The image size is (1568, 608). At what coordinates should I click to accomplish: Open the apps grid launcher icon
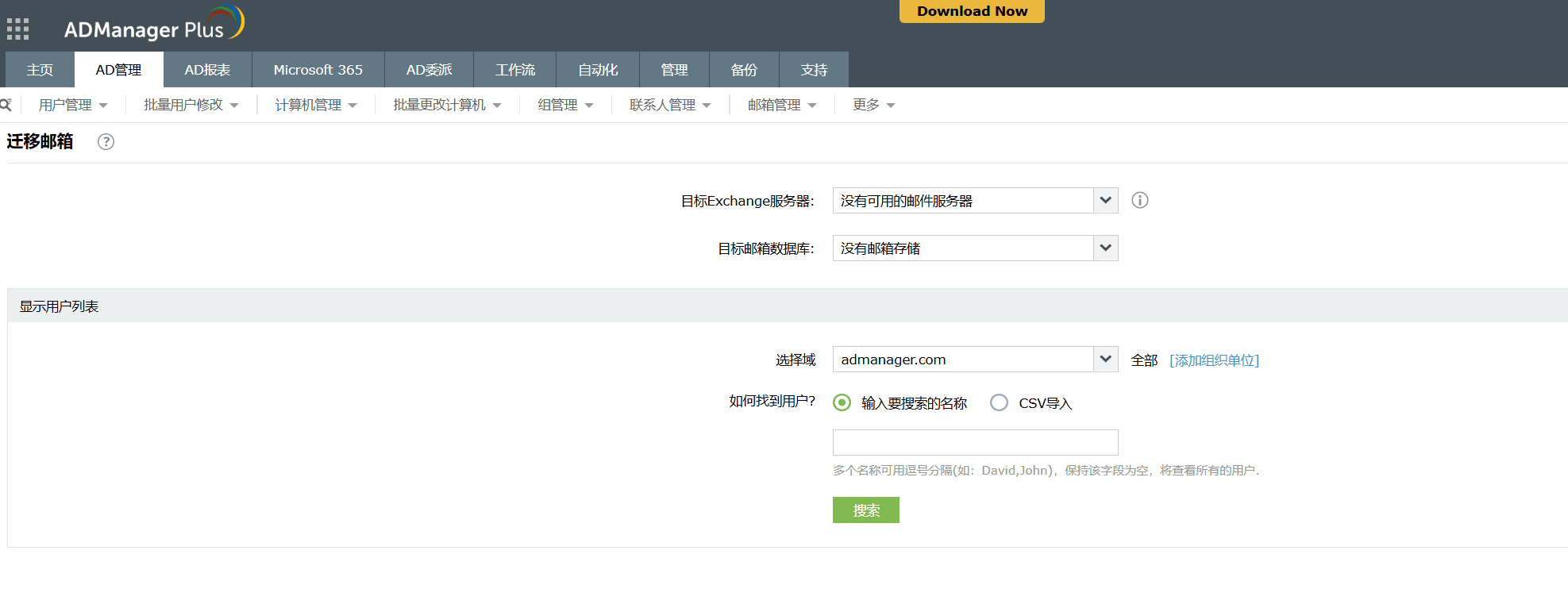click(x=17, y=29)
